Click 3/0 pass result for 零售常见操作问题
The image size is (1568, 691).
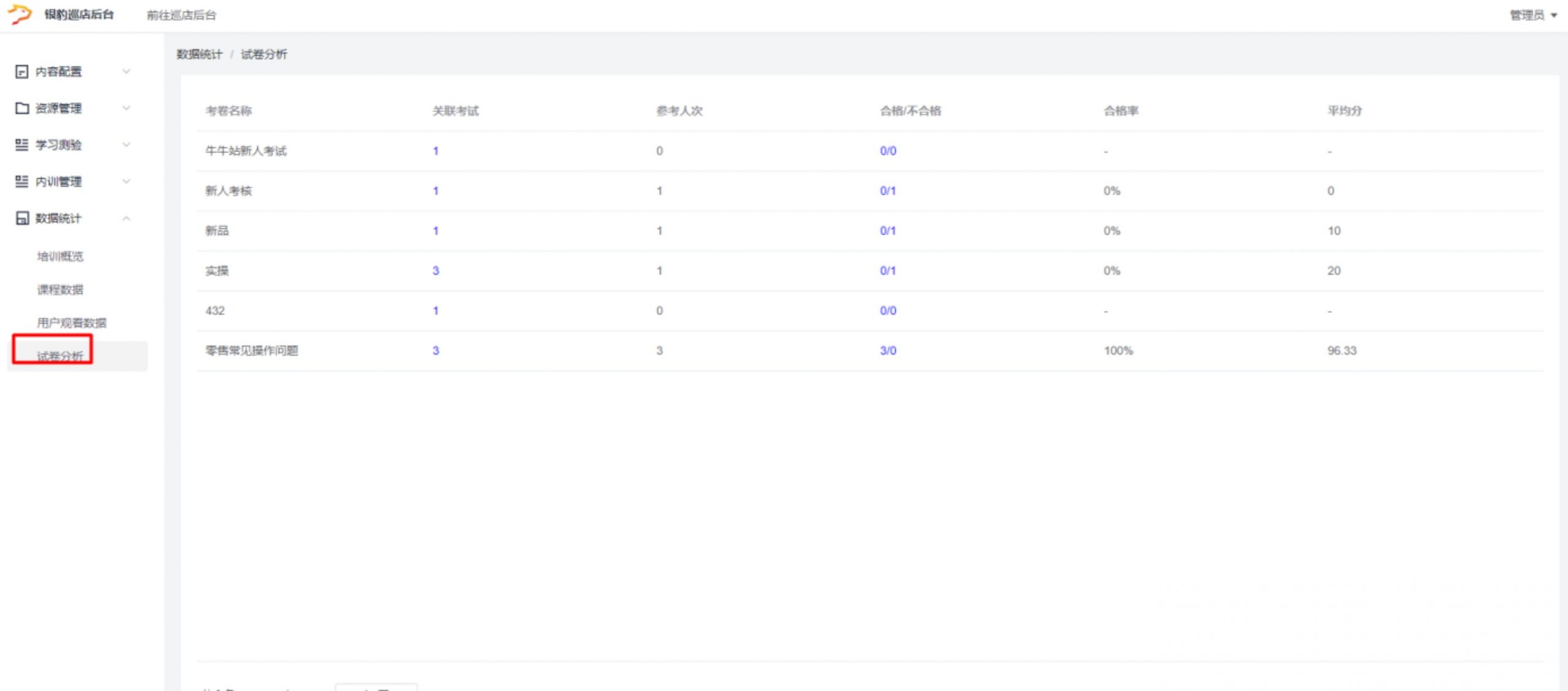(x=888, y=350)
